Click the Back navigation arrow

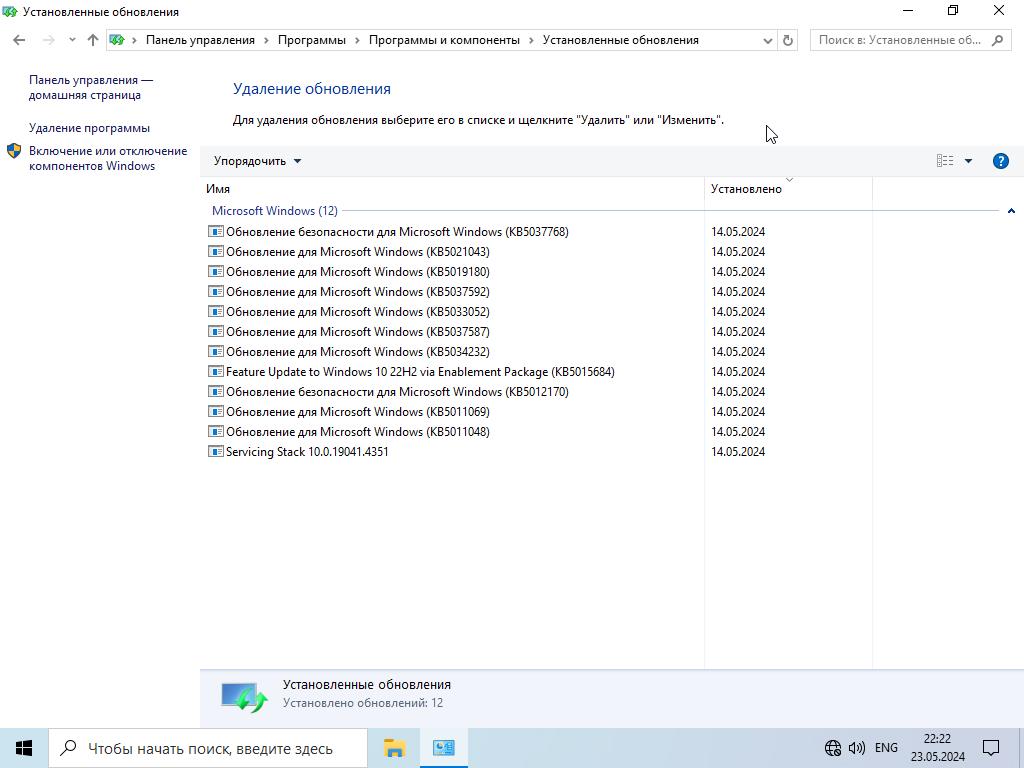pos(19,40)
